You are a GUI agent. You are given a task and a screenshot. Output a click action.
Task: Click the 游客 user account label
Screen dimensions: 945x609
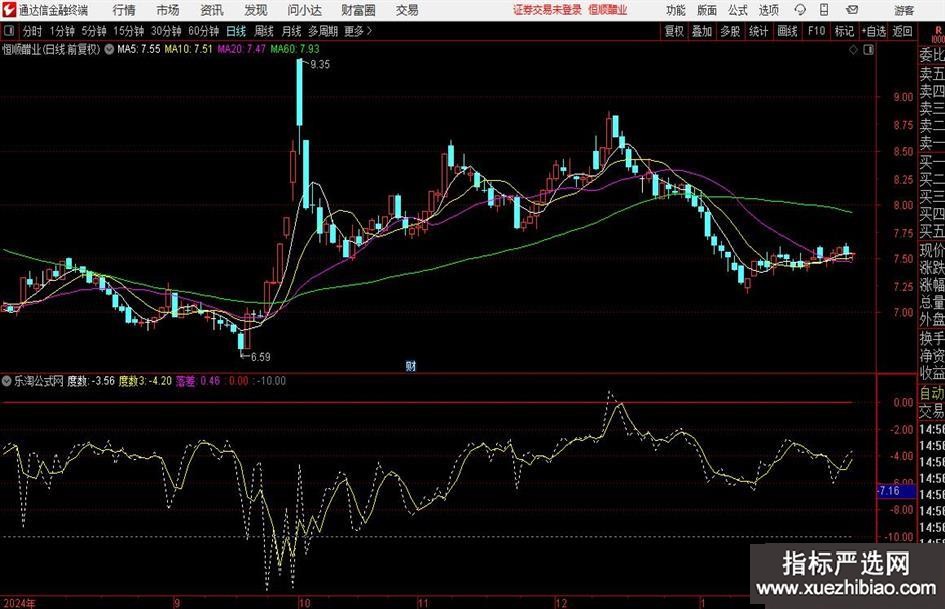click(x=904, y=10)
